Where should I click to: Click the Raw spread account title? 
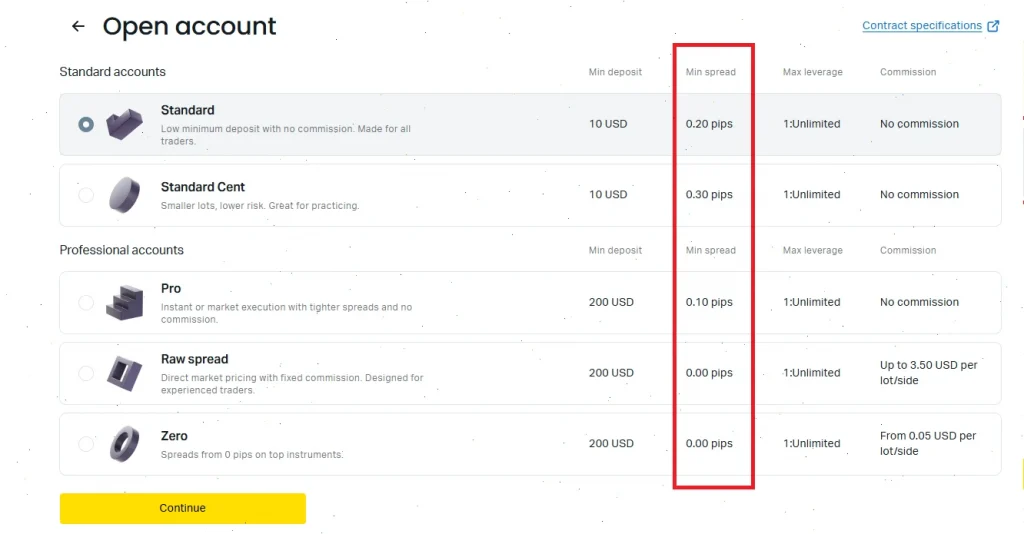(x=195, y=359)
